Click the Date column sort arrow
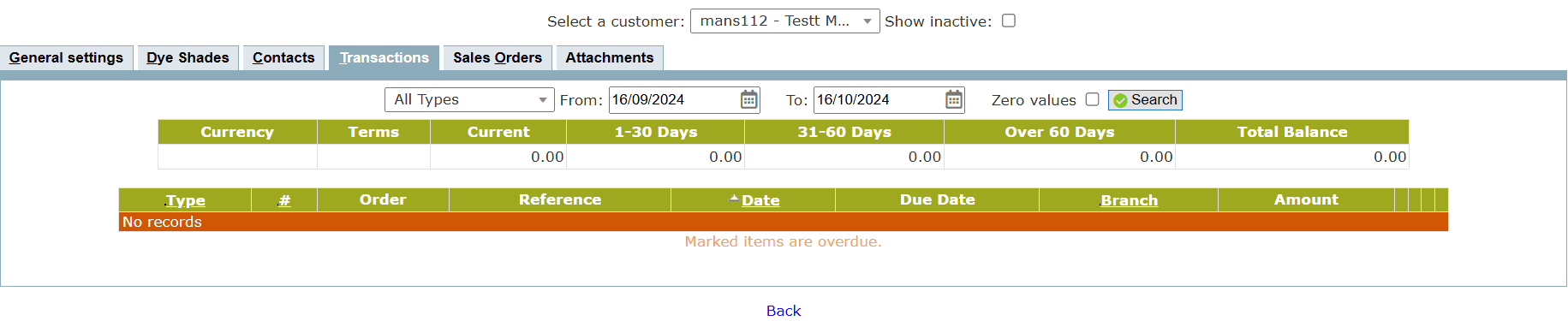Viewport: 1568px width, 321px height. 734,198
